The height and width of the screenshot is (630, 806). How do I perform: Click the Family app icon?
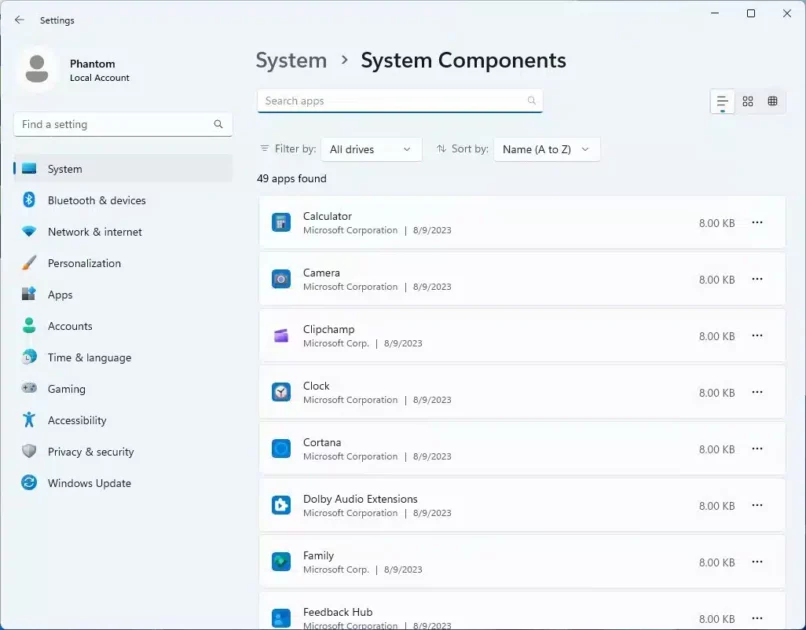(x=281, y=562)
